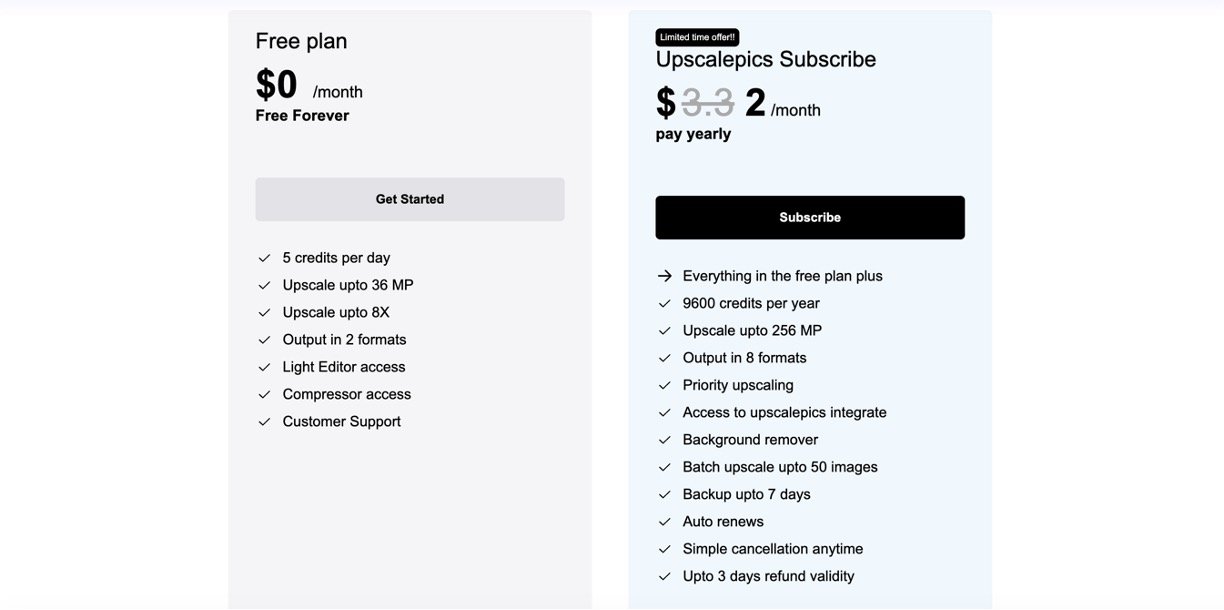Click checkmark next to Upto 3 days refund validity
The height and width of the screenshot is (610, 1224).
point(664,576)
